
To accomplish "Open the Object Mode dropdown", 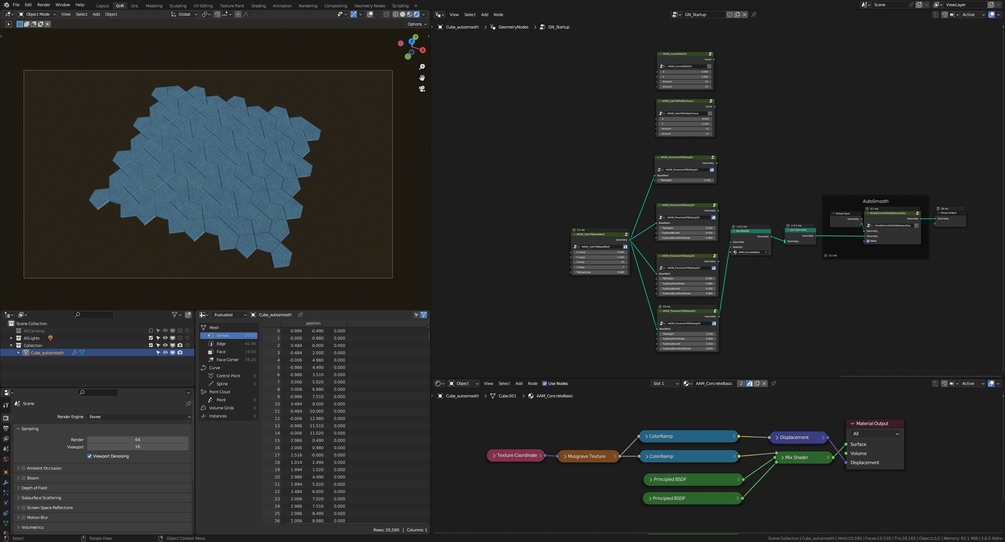I will tap(37, 14).
